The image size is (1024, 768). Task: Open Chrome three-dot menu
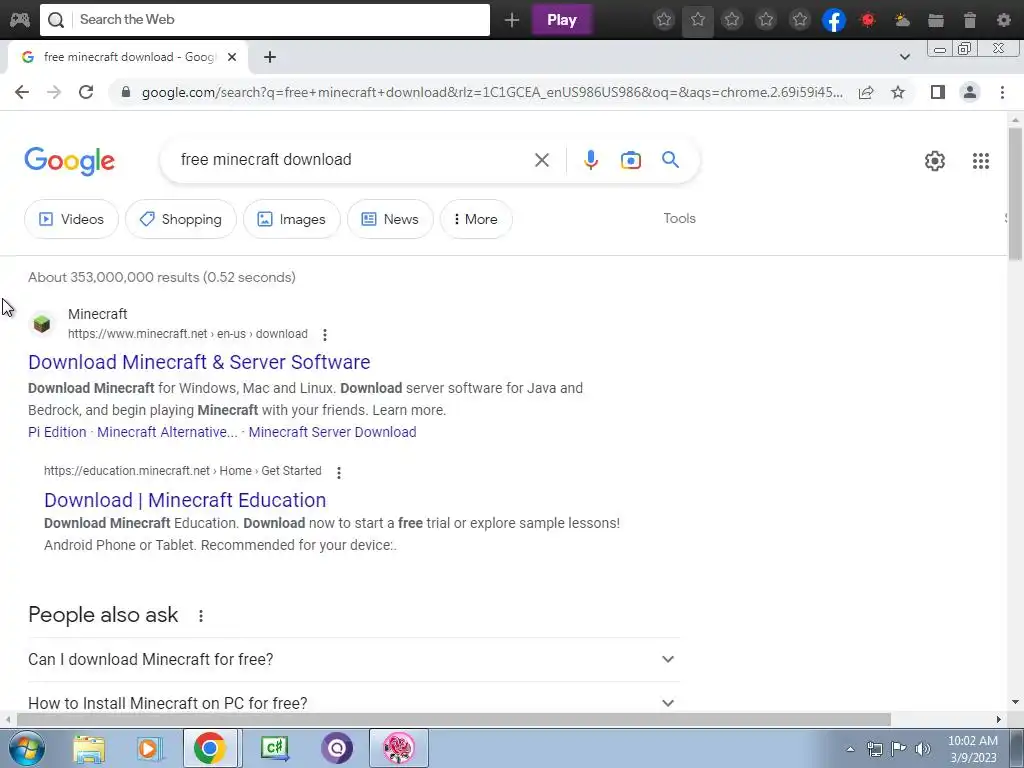point(1002,92)
